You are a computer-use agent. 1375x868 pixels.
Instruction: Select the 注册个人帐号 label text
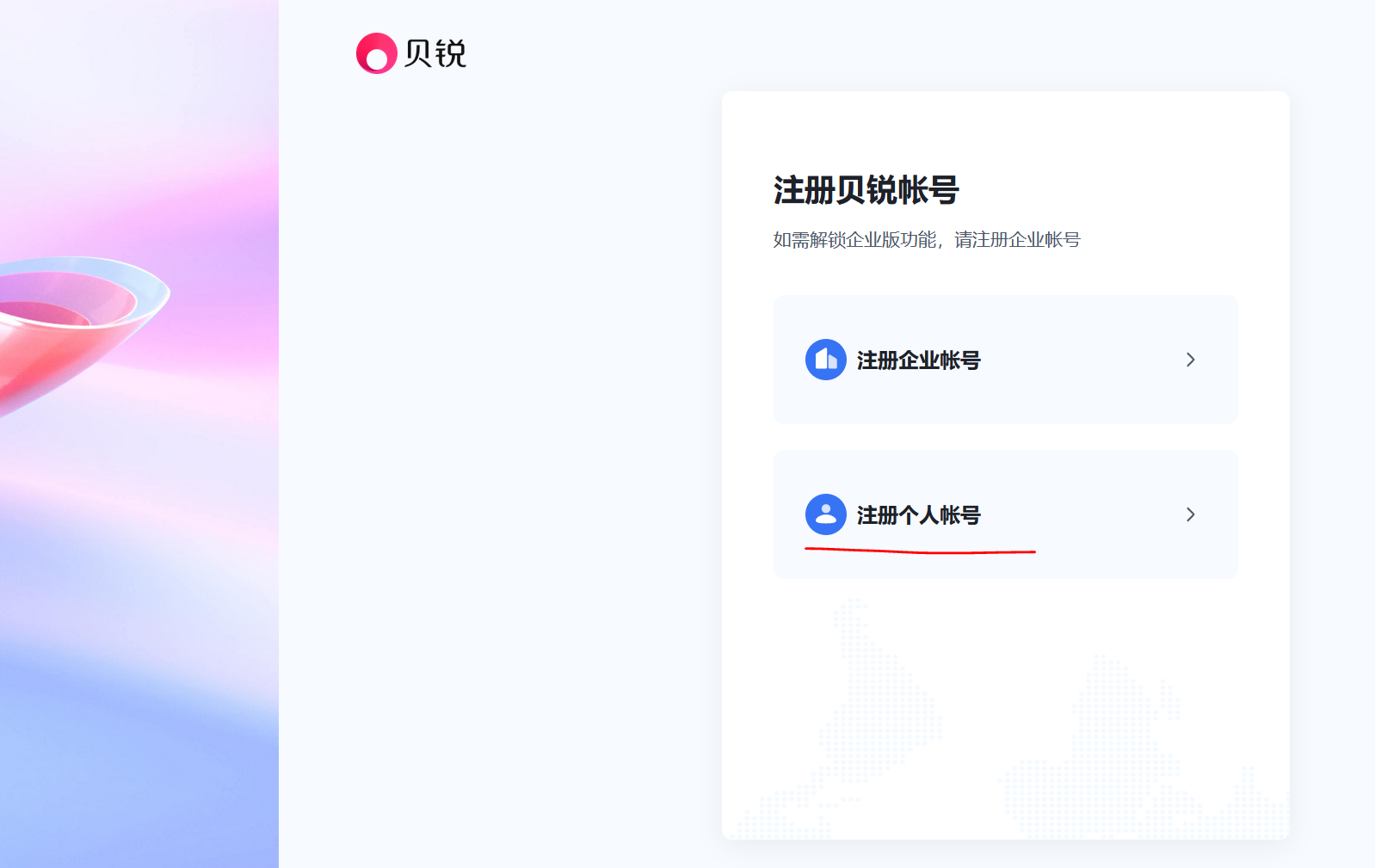918,515
